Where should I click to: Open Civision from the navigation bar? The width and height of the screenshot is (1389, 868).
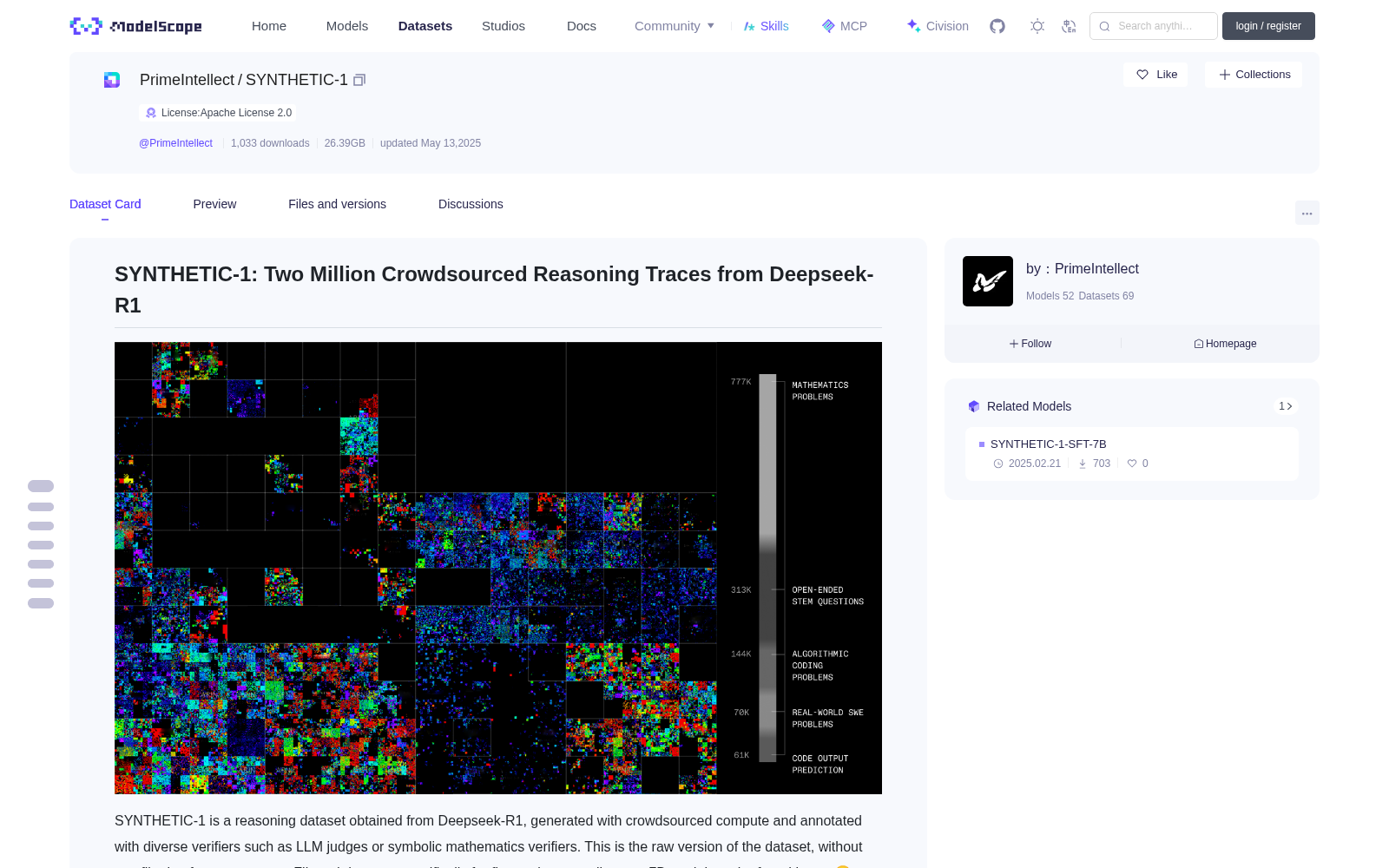pos(938,26)
